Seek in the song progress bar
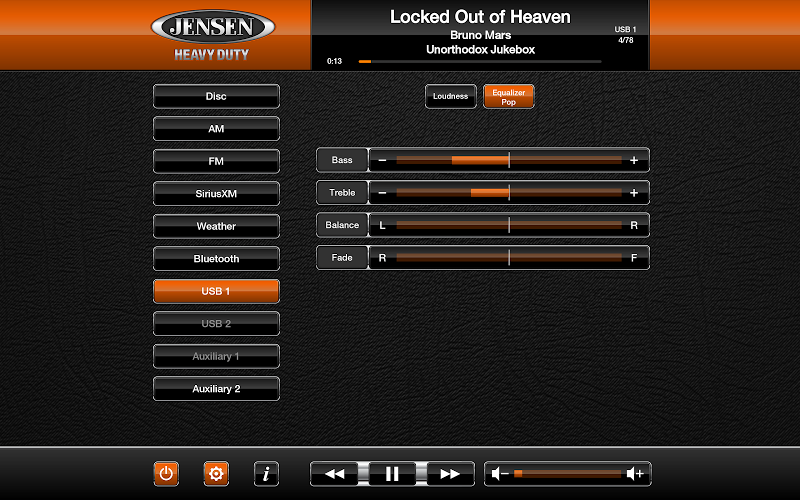Screen dimensions: 800x500 click(480, 61)
